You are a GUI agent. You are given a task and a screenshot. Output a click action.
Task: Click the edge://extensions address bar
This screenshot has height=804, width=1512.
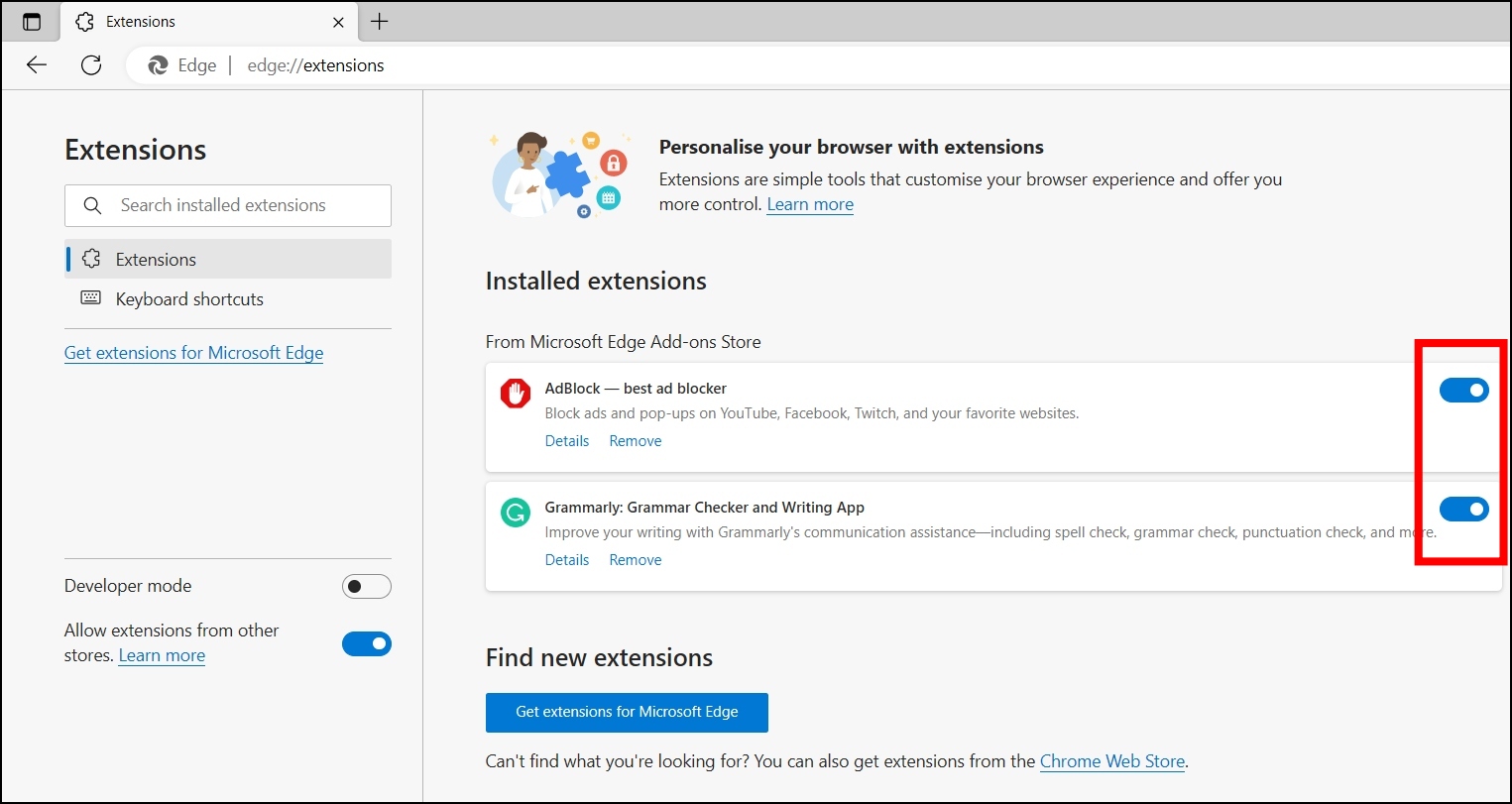coord(818,65)
